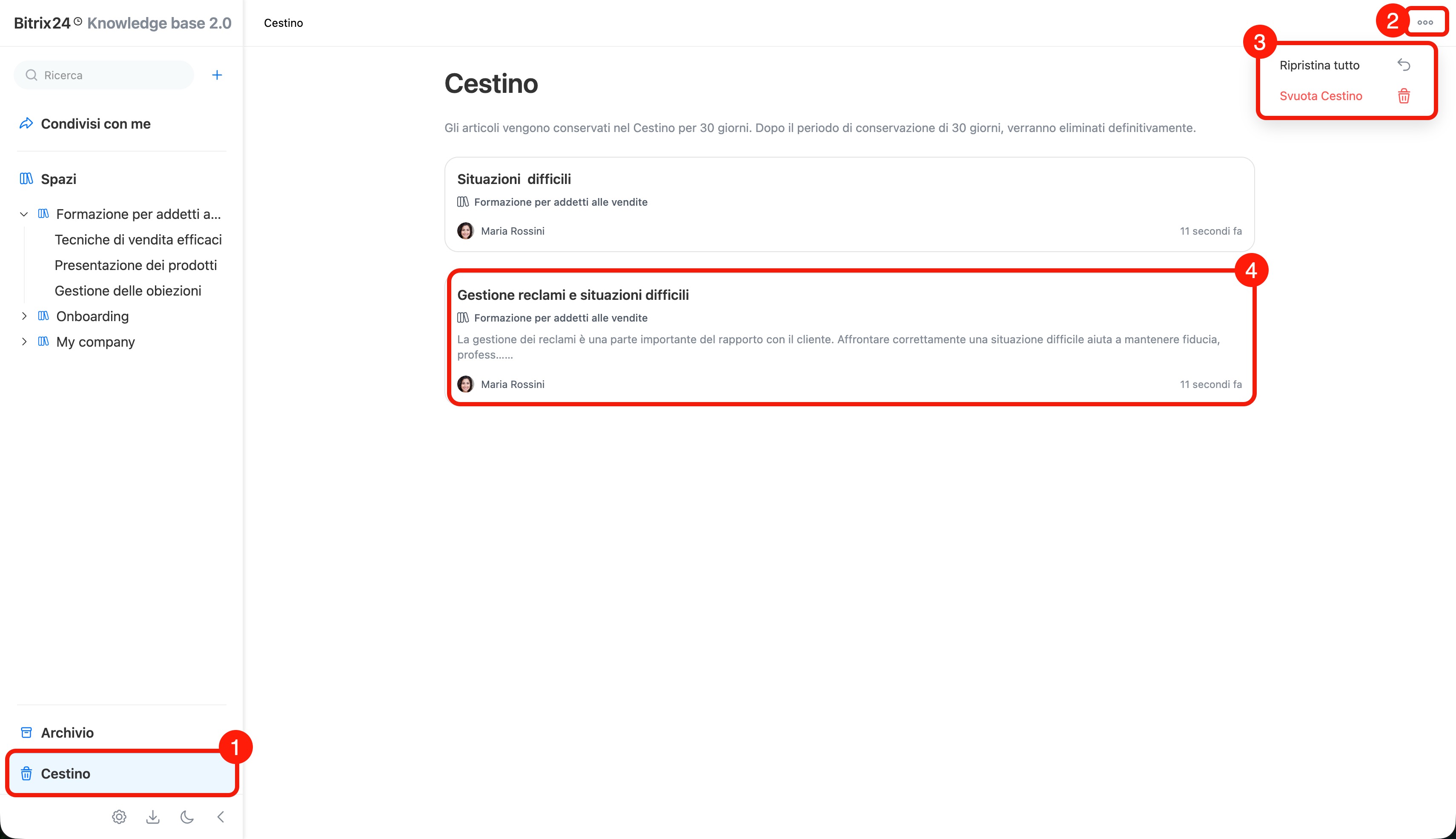
Task: Collapse the sidebar with the left chevron
Action: point(221,816)
